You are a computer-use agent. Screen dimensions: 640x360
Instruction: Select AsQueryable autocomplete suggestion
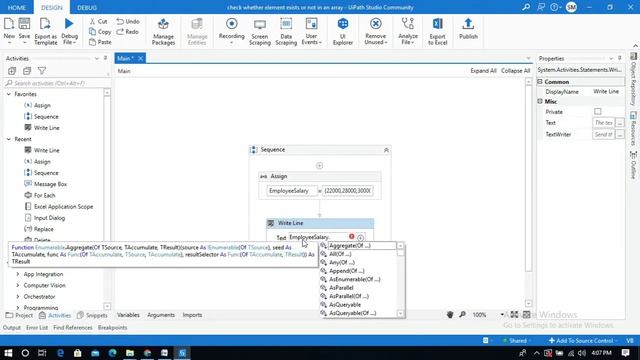(345, 304)
